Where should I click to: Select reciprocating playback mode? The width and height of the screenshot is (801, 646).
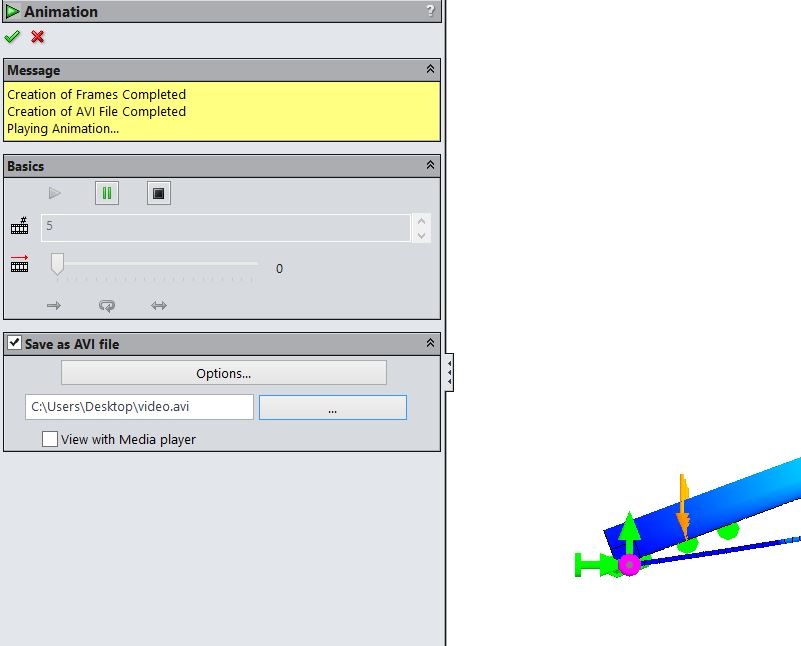pos(159,305)
